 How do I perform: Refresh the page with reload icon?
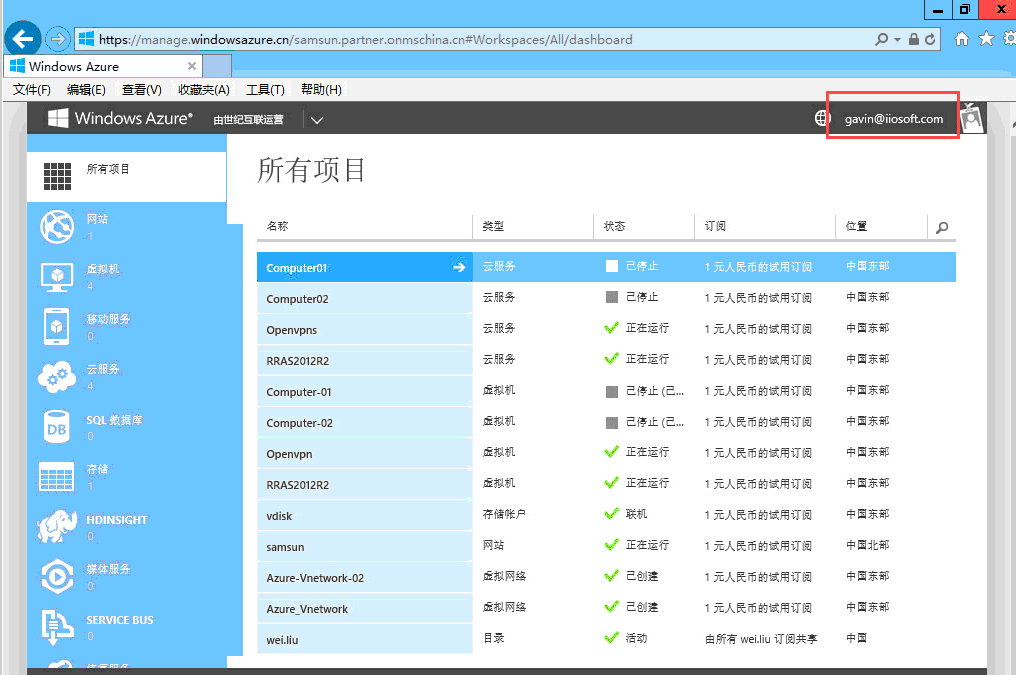point(930,40)
